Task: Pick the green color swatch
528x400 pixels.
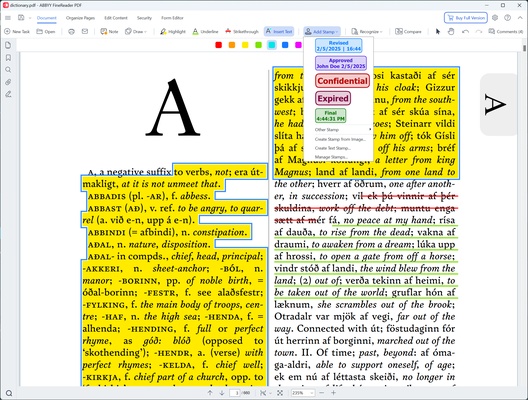Action: [259, 45]
